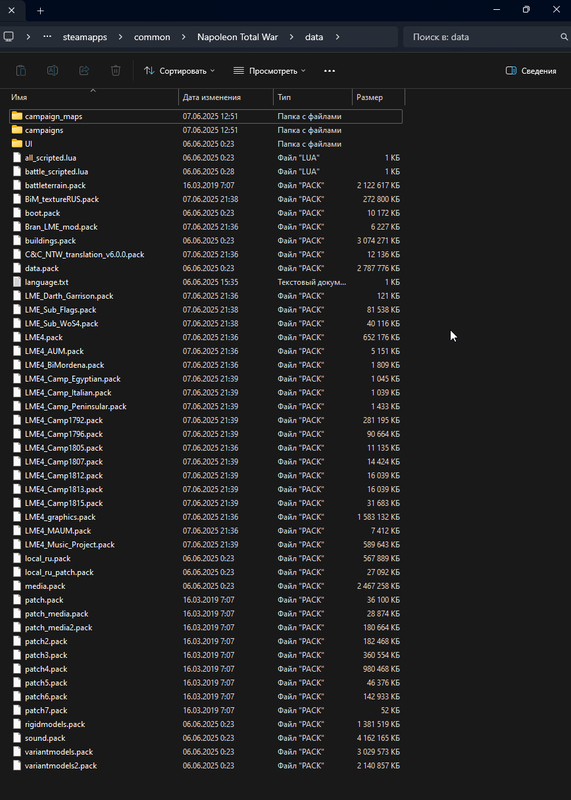Sort by Тип column header
The width and height of the screenshot is (571, 800).
coord(313,97)
